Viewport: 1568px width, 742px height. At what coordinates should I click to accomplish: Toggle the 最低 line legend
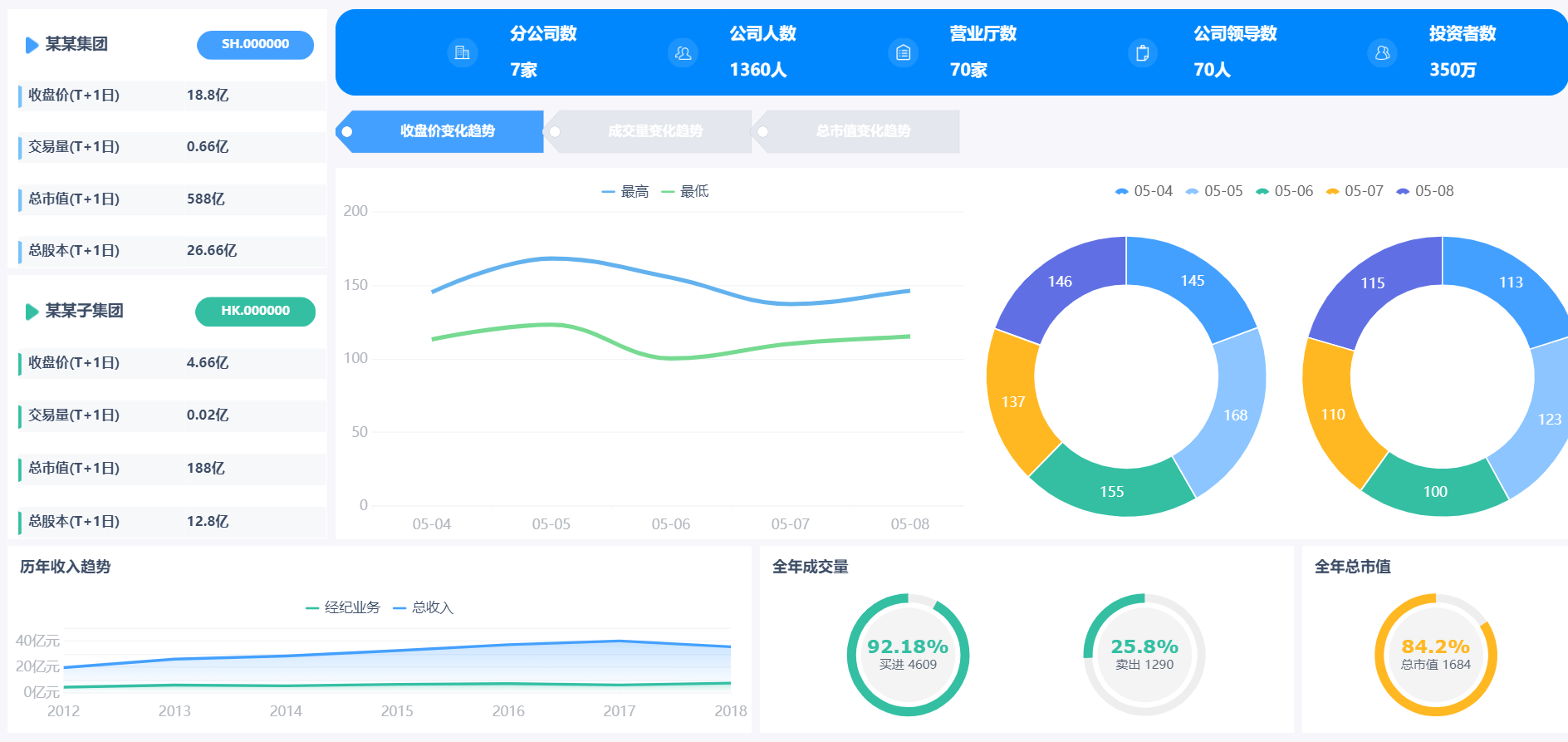coord(685,192)
